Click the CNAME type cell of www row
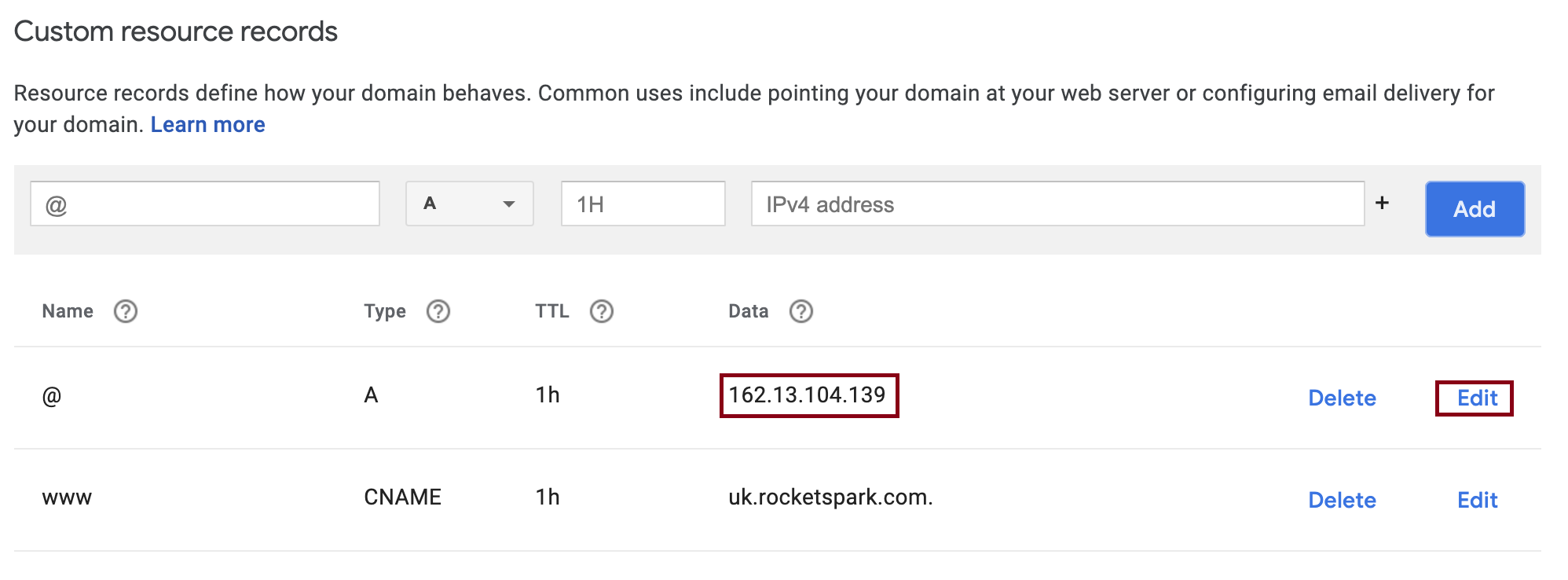 pyautogui.click(x=402, y=497)
